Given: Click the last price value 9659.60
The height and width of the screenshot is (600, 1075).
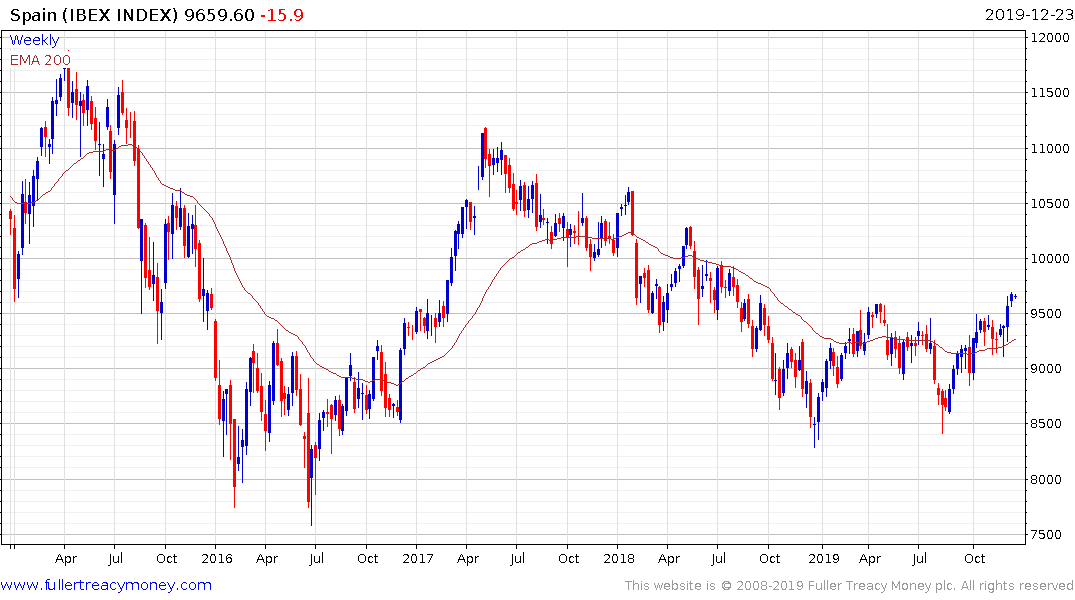Looking at the screenshot, I should pyautogui.click(x=219, y=15).
